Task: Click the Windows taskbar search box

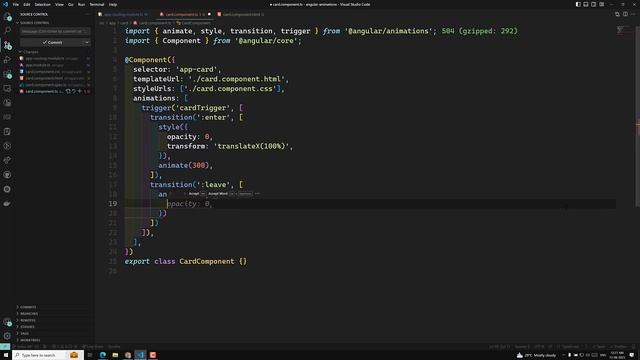Action: 48,355
